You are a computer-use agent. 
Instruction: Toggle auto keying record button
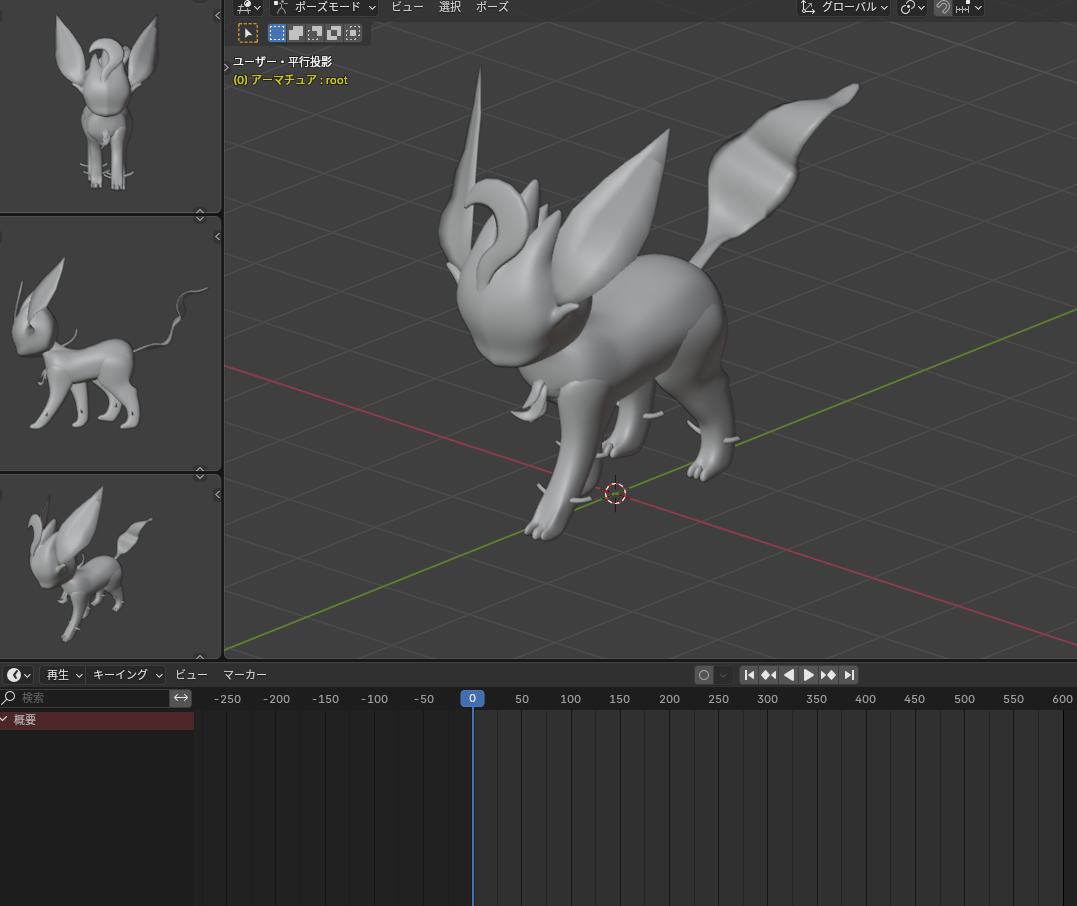704,675
